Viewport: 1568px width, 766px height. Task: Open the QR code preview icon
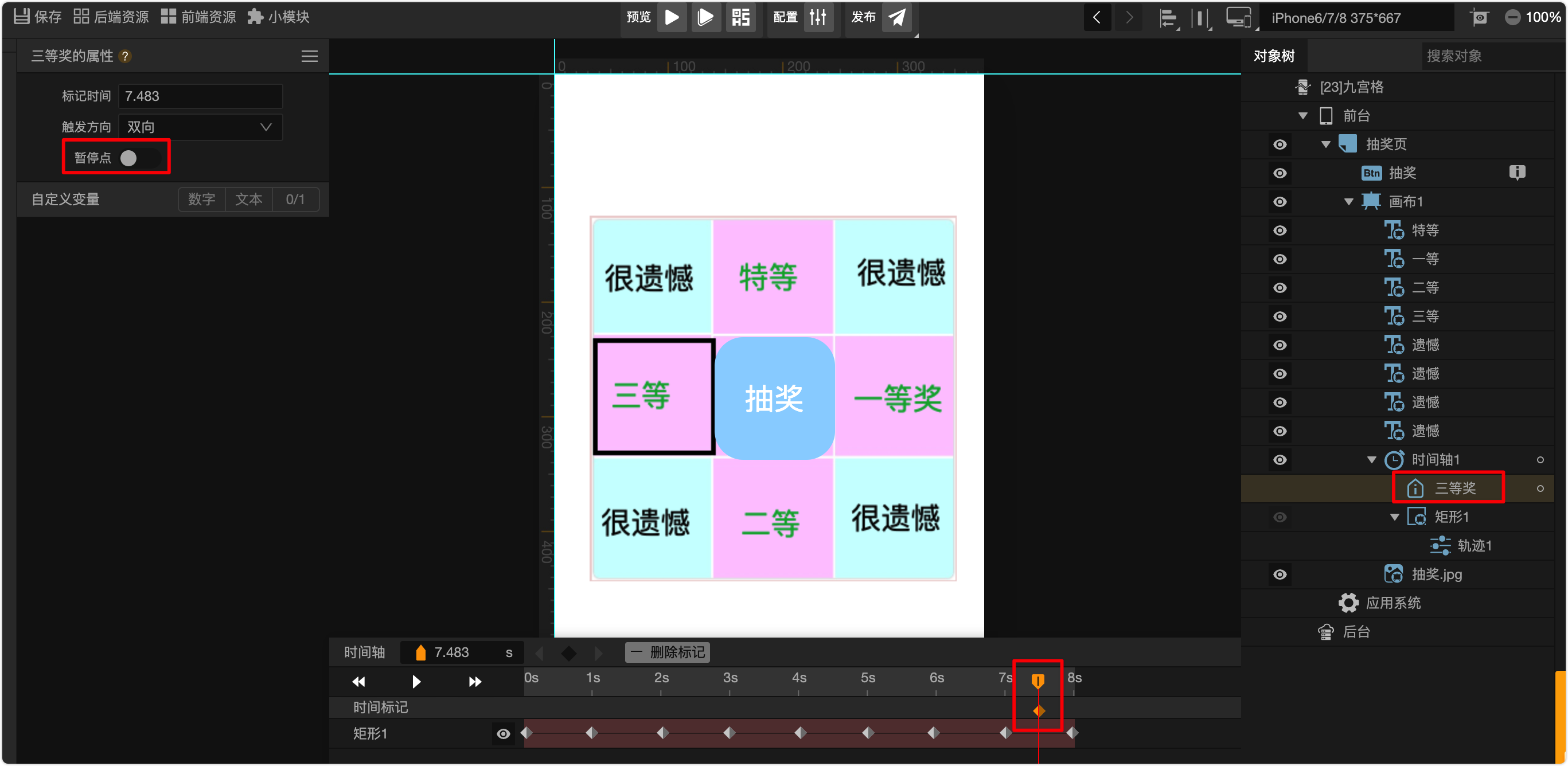tap(740, 17)
